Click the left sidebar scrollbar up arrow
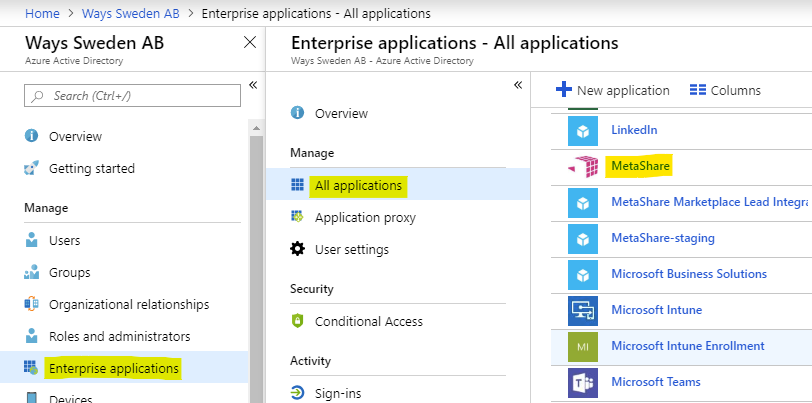Image resolution: width=812 pixels, height=403 pixels. click(x=256, y=127)
